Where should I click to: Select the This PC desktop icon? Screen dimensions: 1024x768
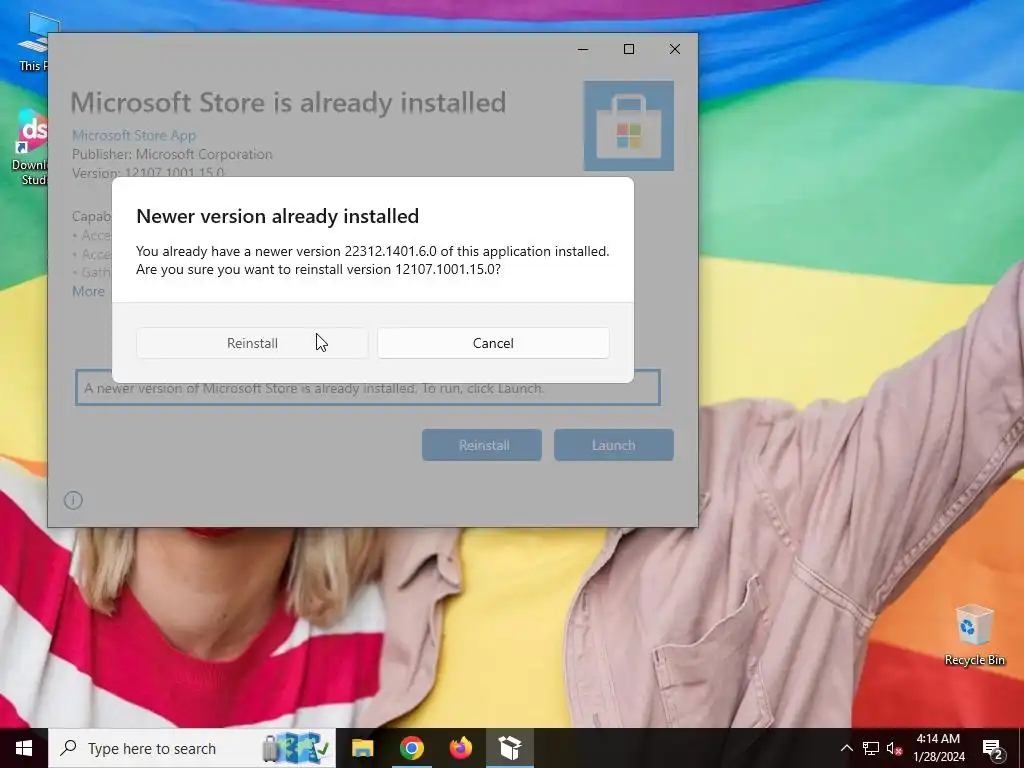point(33,42)
